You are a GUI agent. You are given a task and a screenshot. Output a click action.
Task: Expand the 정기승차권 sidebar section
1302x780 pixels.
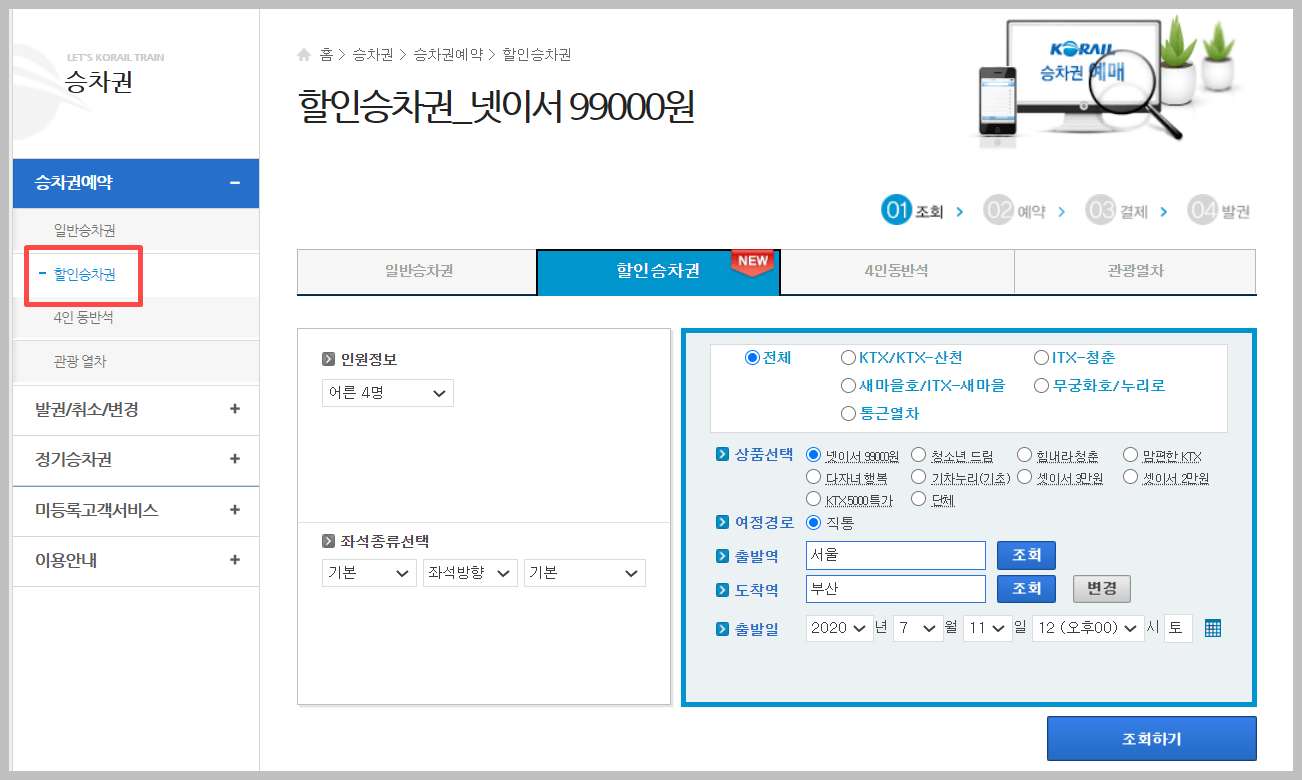[235, 459]
